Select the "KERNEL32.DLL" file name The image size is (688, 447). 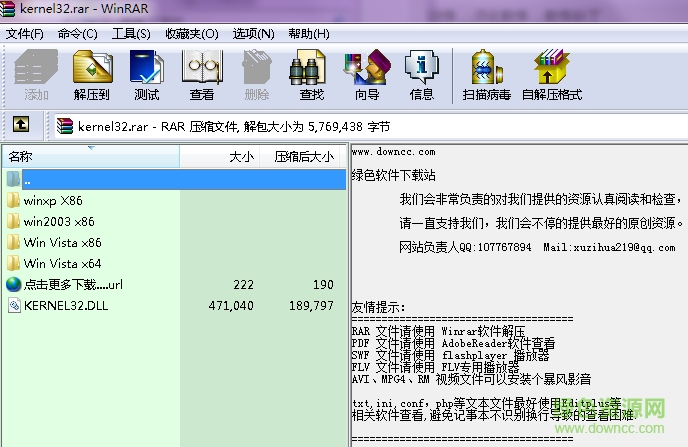point(66,306)
